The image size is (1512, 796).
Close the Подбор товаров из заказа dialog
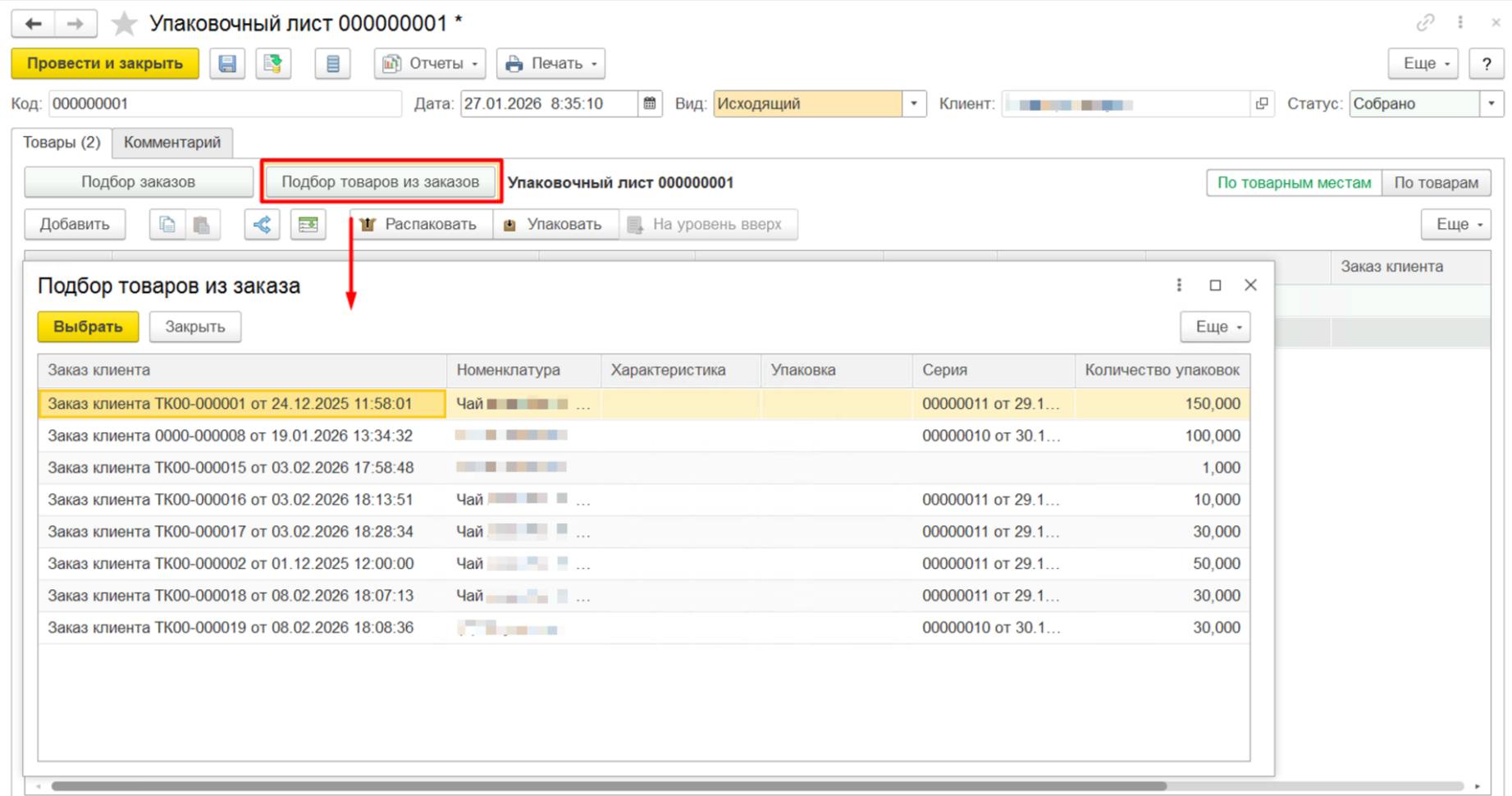pyautogui.click(x=1250, y=285)
